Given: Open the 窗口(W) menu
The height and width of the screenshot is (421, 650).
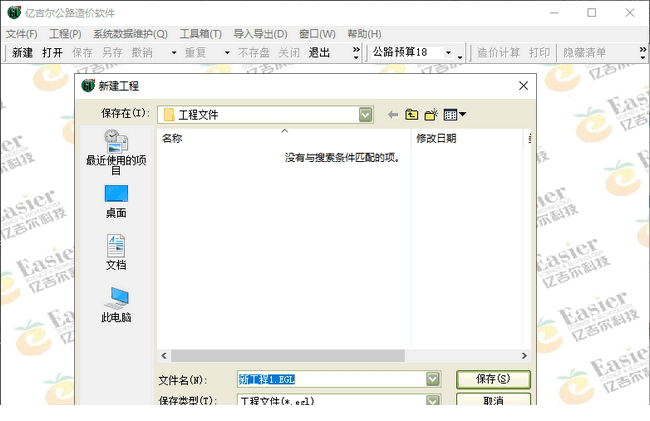Looking at the screenshot, I should pyautogui.click(x=317, y=34).
